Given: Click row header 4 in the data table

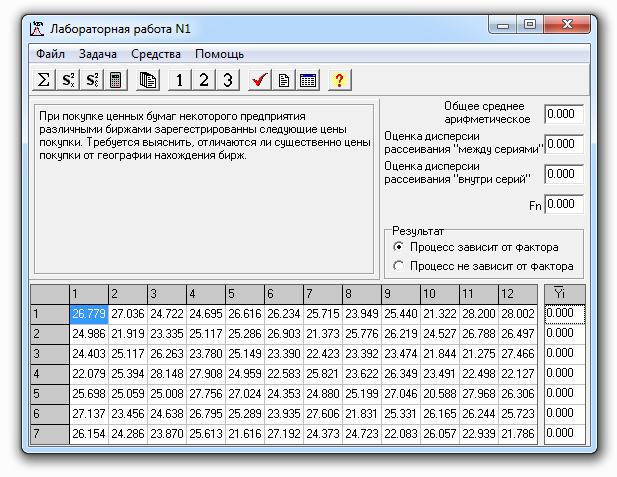Looking at the screenshot, I should (50, 374).
